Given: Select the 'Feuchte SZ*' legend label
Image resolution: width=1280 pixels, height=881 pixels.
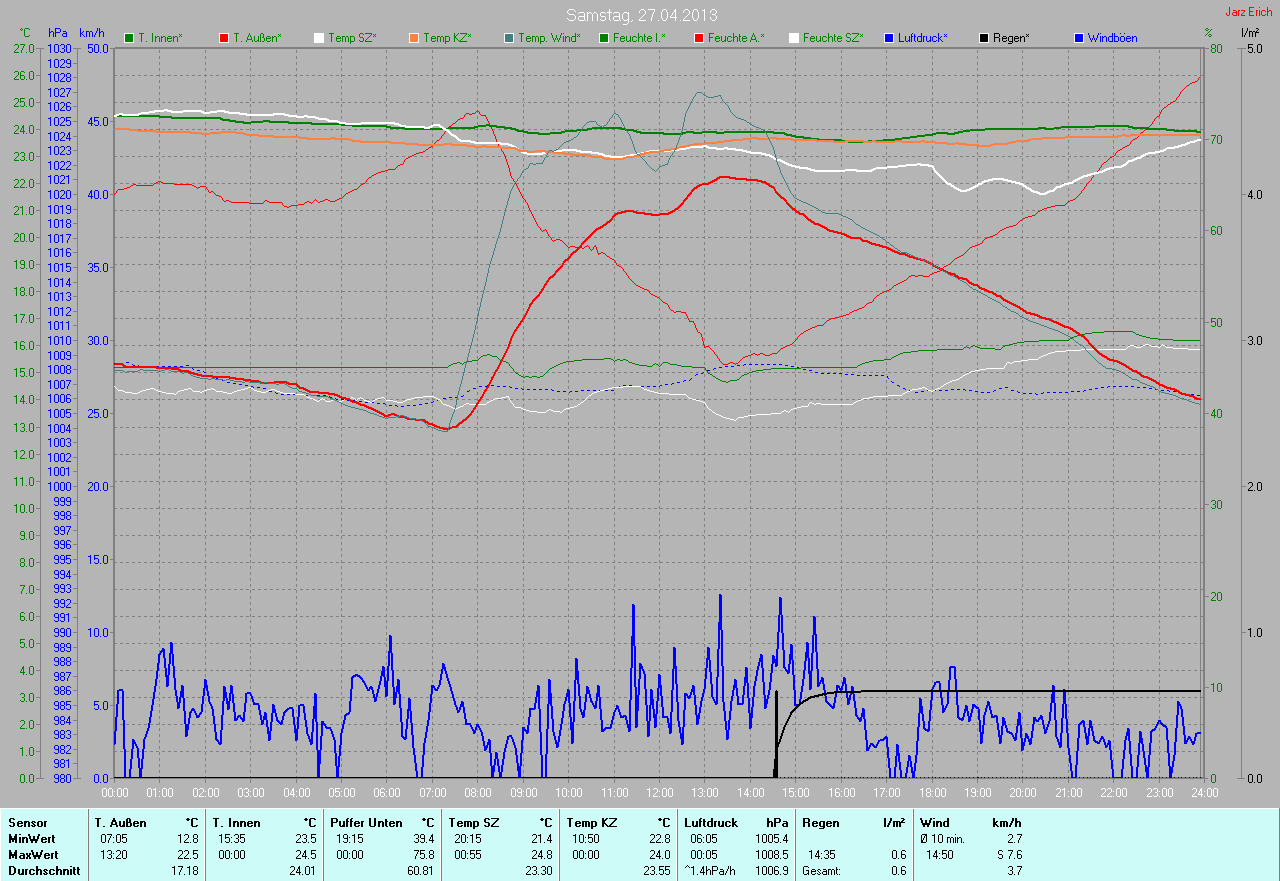Looking at the screenshot, I should click(x=833, y=38).
